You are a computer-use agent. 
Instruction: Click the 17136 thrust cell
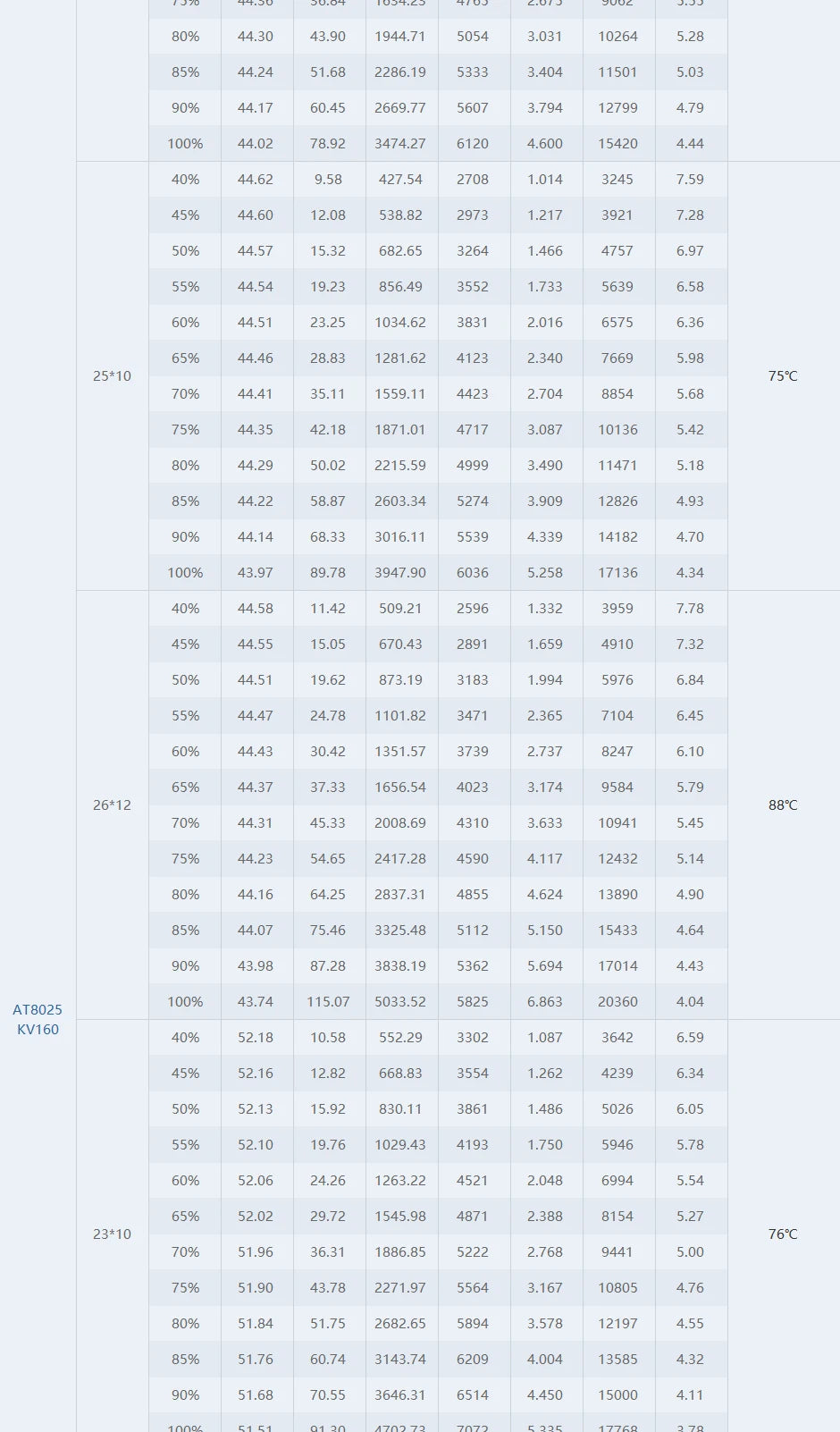tap(617, 573)
